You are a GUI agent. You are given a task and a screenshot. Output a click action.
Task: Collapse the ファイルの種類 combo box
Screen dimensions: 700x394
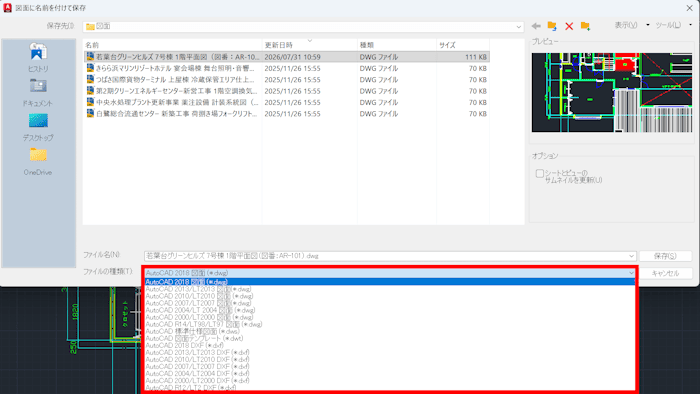(631, 273)
